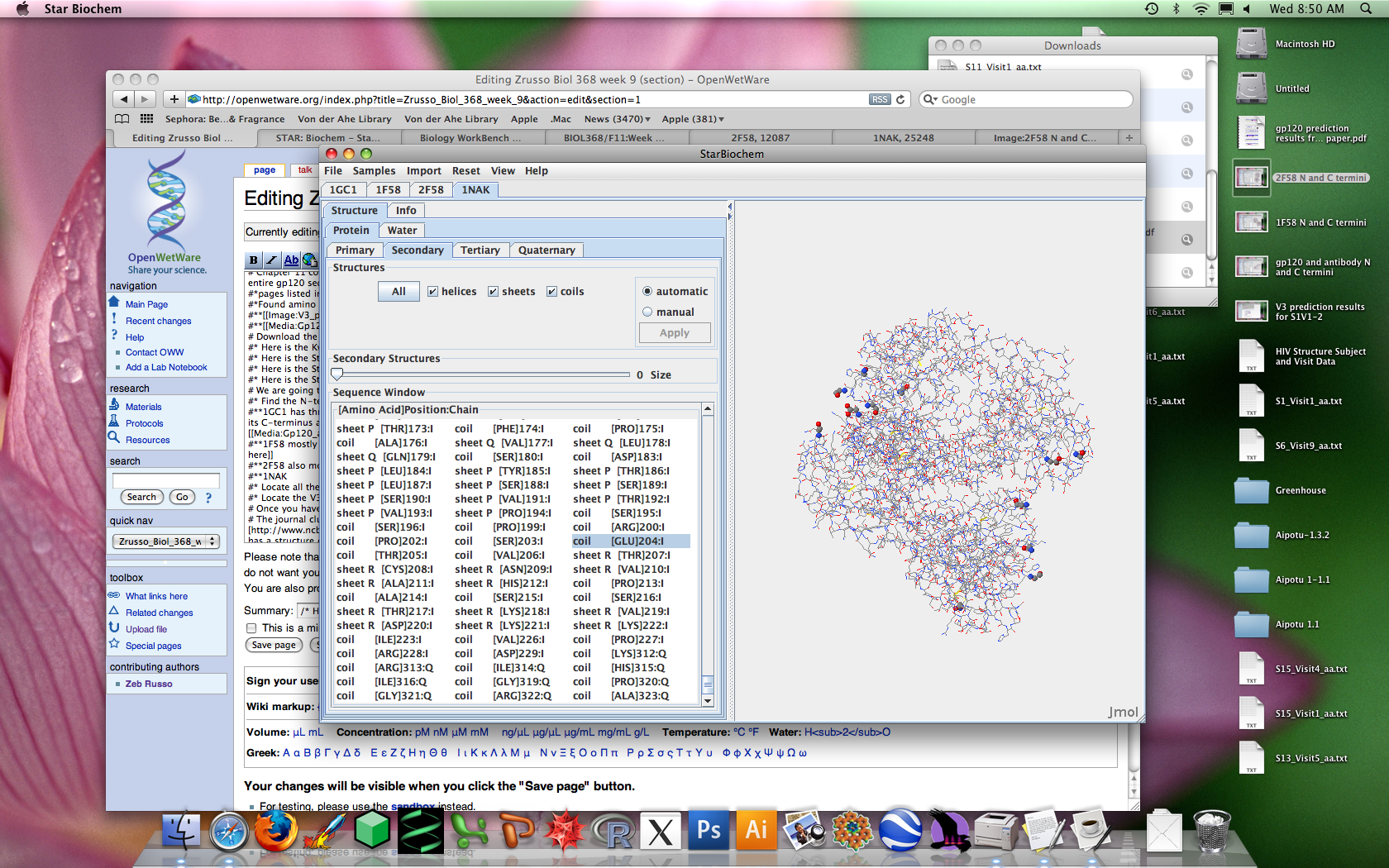
Task: Open Illustrator from the Dock
Action: [x=757, y=831]
